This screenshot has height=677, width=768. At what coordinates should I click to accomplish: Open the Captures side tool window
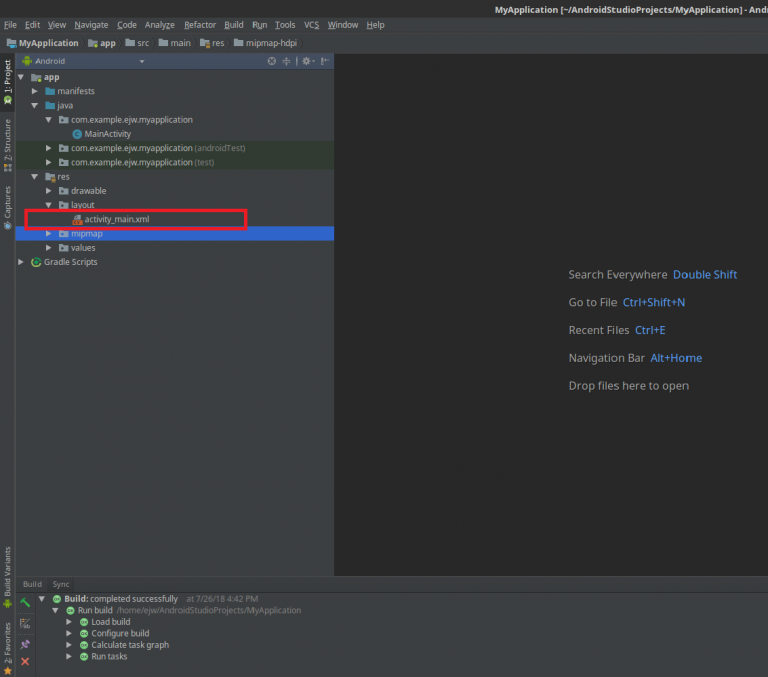pyautogui.click(x=7, y=207)
